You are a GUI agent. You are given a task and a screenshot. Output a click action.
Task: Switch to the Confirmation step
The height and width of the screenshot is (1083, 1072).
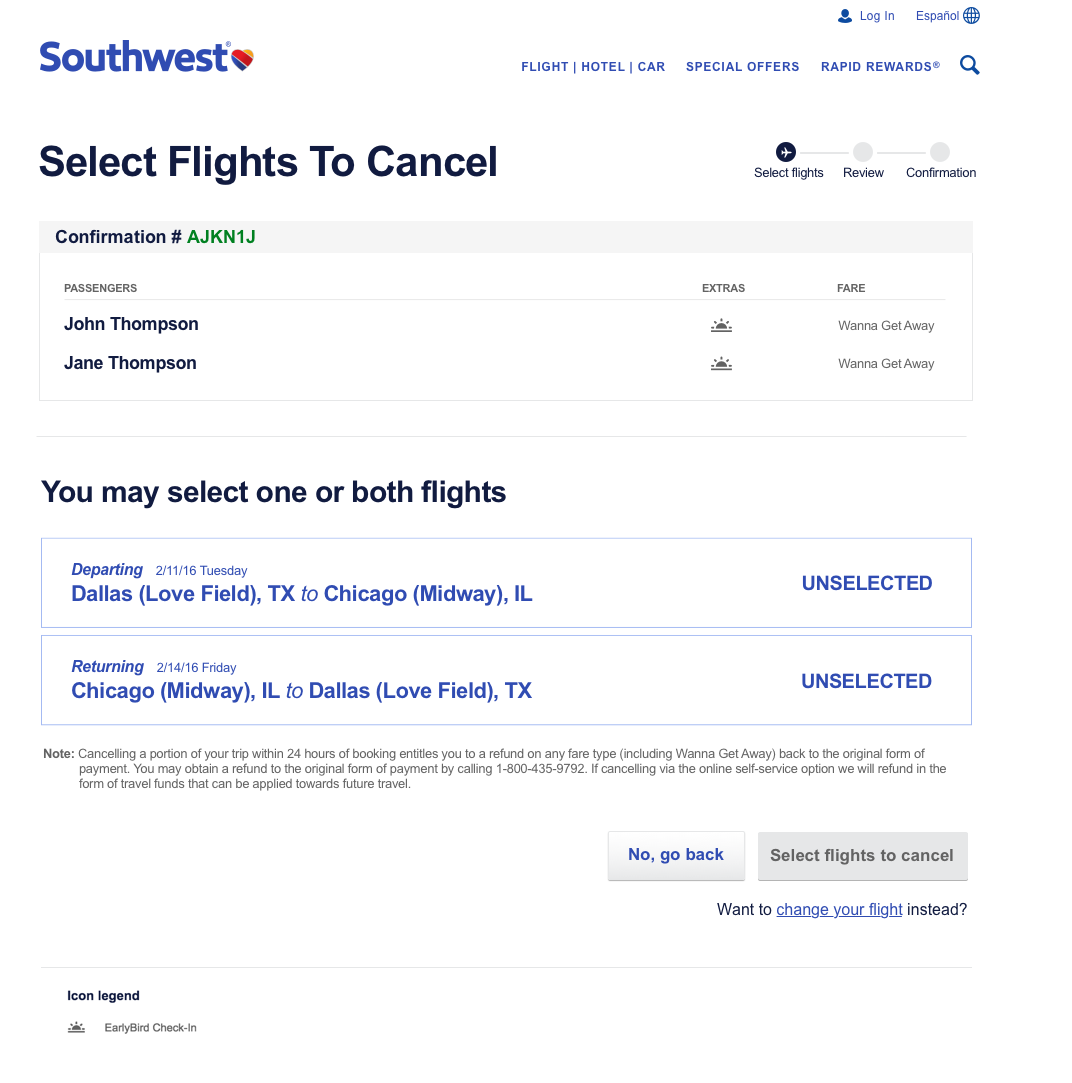coord(939,151)
